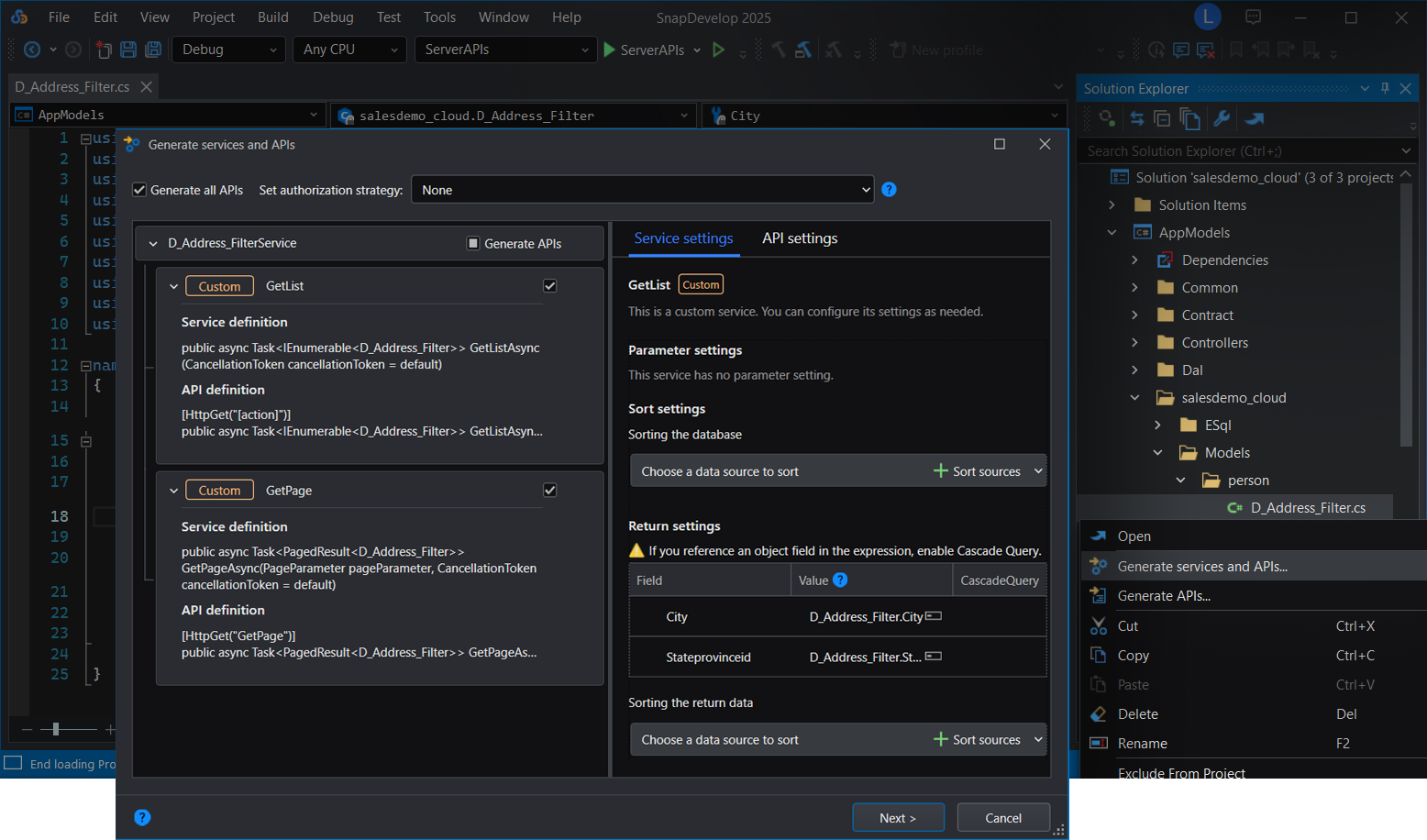
Task: Click the help icon at dialog bottom-left
Action: (142, 817)
